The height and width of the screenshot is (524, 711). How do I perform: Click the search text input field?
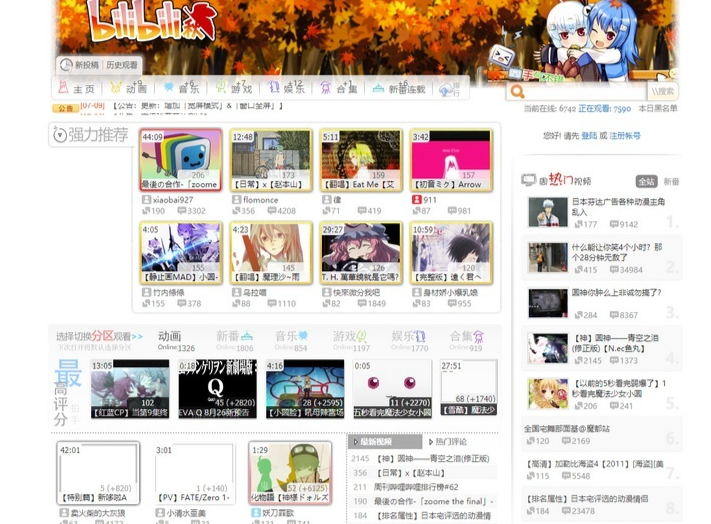pyautogui.click(x=585, y=92)
